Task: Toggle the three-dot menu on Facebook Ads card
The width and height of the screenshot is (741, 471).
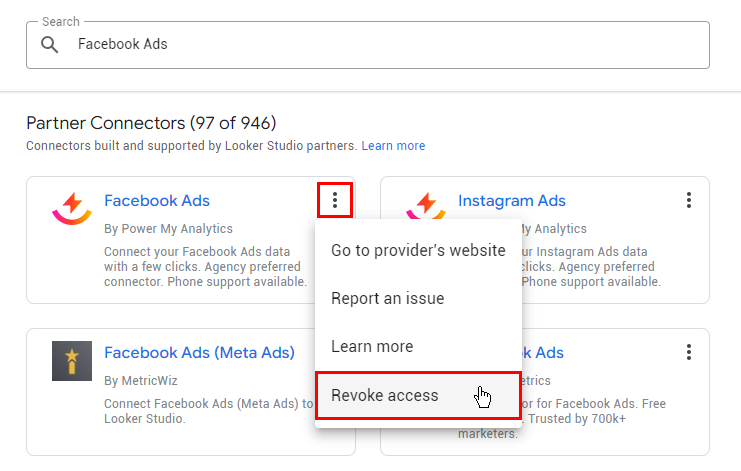Action: (x=335, y=201)
